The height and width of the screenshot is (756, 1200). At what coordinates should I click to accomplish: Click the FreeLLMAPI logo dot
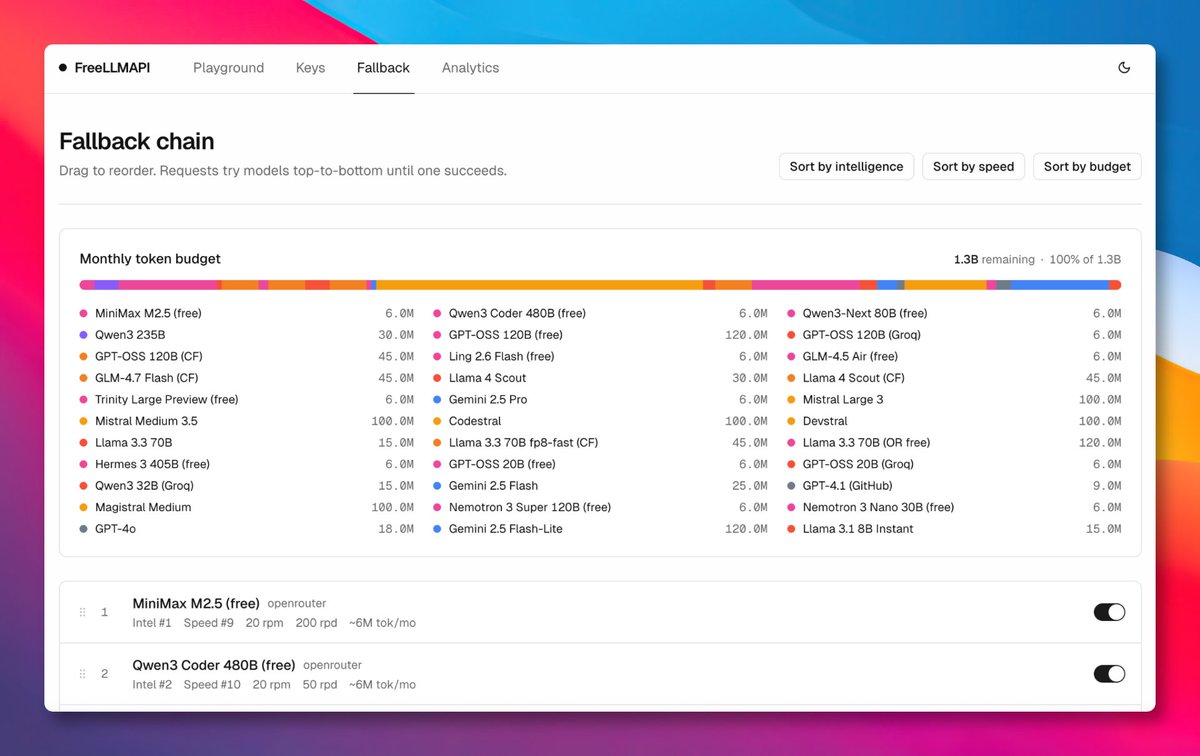pos(64,68)
